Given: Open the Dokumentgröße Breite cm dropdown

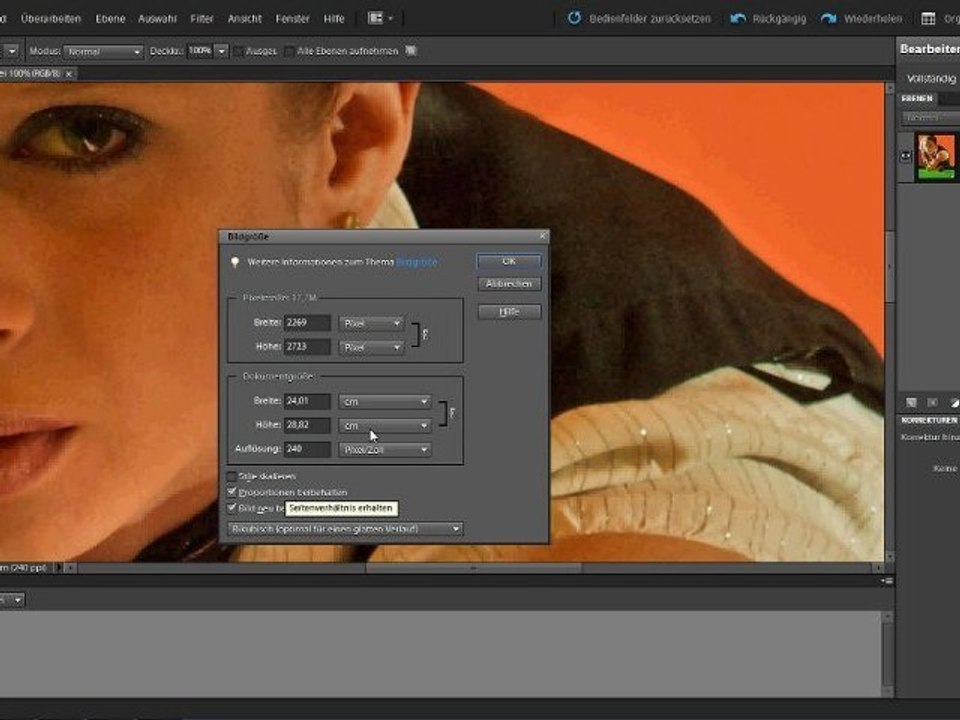Looking at the screenshot, I should (x=385, y=402).
